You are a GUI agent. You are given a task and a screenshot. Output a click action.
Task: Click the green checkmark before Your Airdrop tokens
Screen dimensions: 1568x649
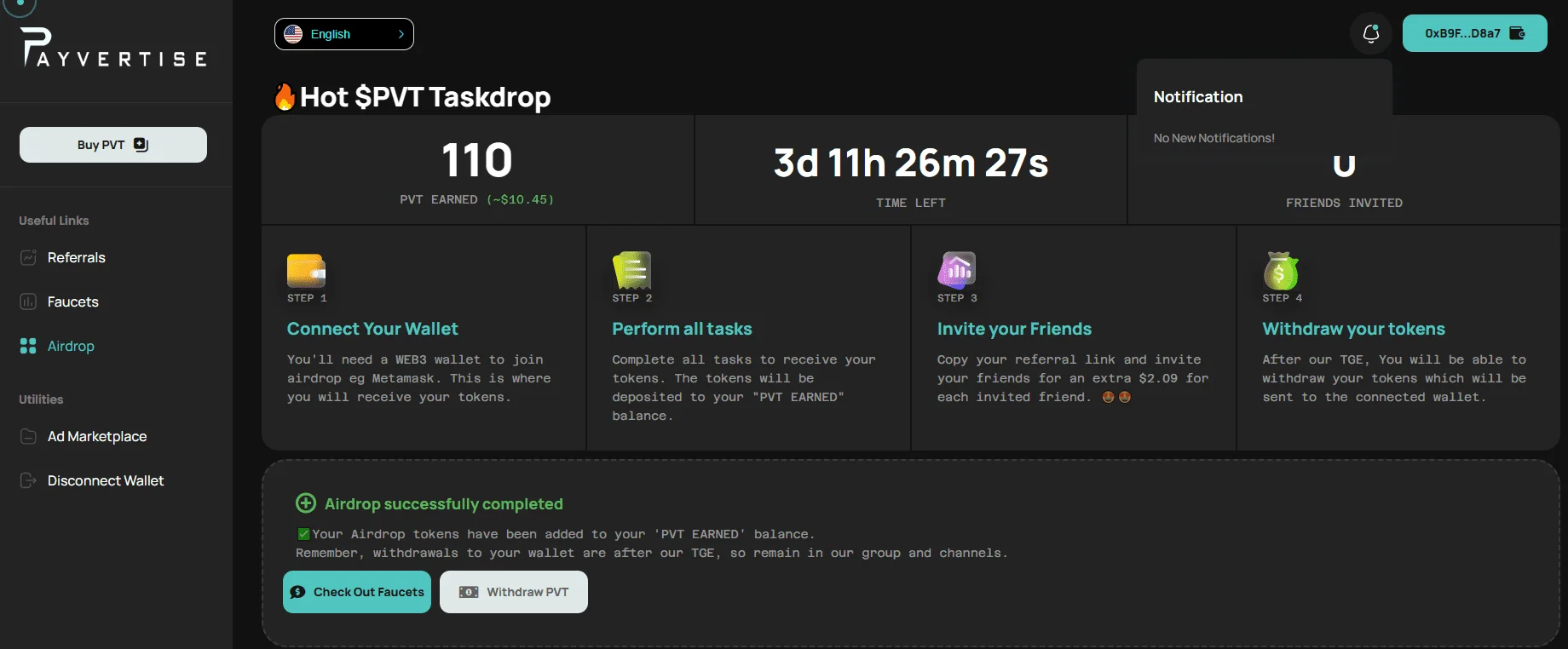[303, 534]
